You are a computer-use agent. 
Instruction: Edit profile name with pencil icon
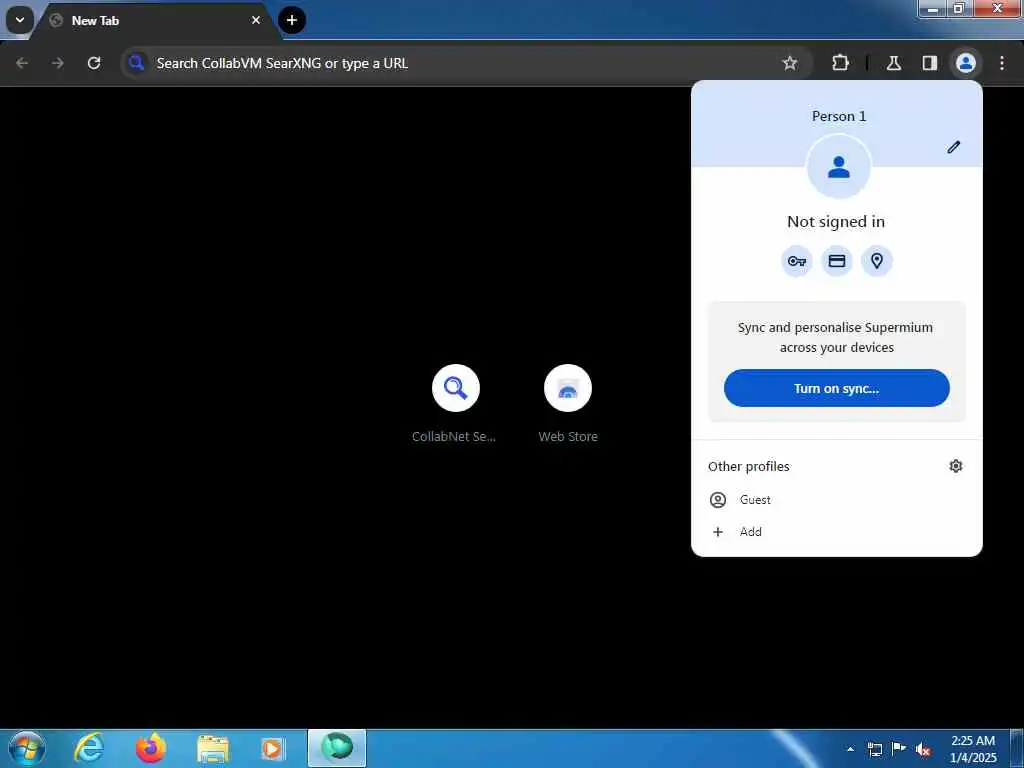[953, 147]
